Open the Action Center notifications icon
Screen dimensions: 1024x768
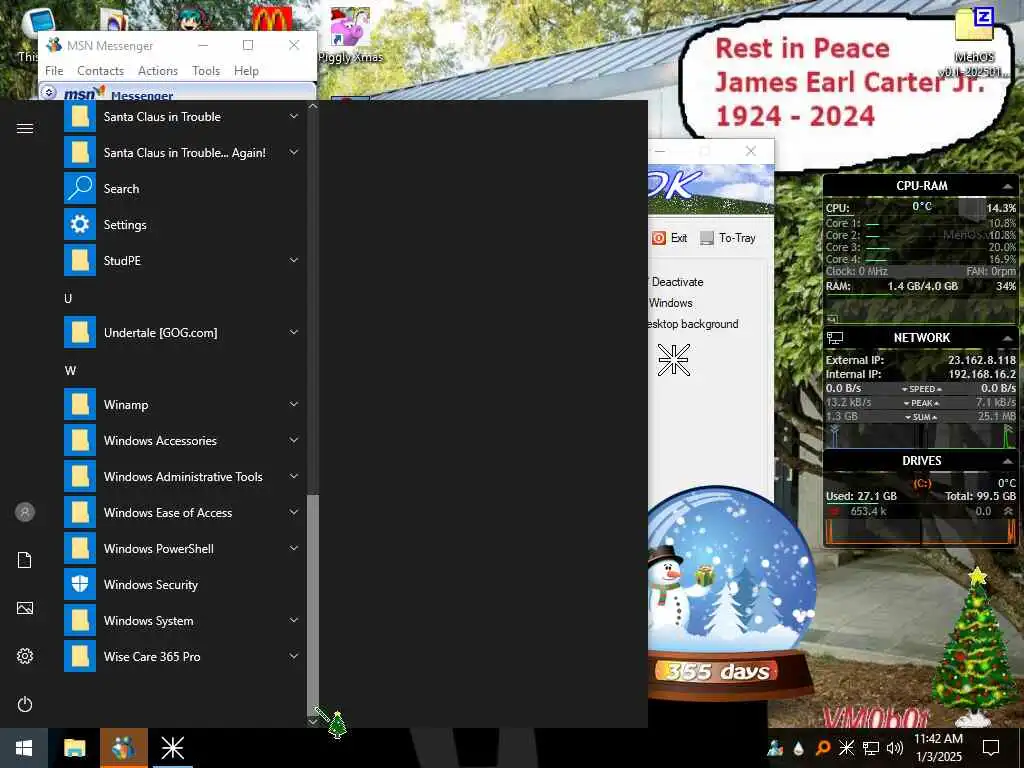pyautogui.click(x=991, y=748)
